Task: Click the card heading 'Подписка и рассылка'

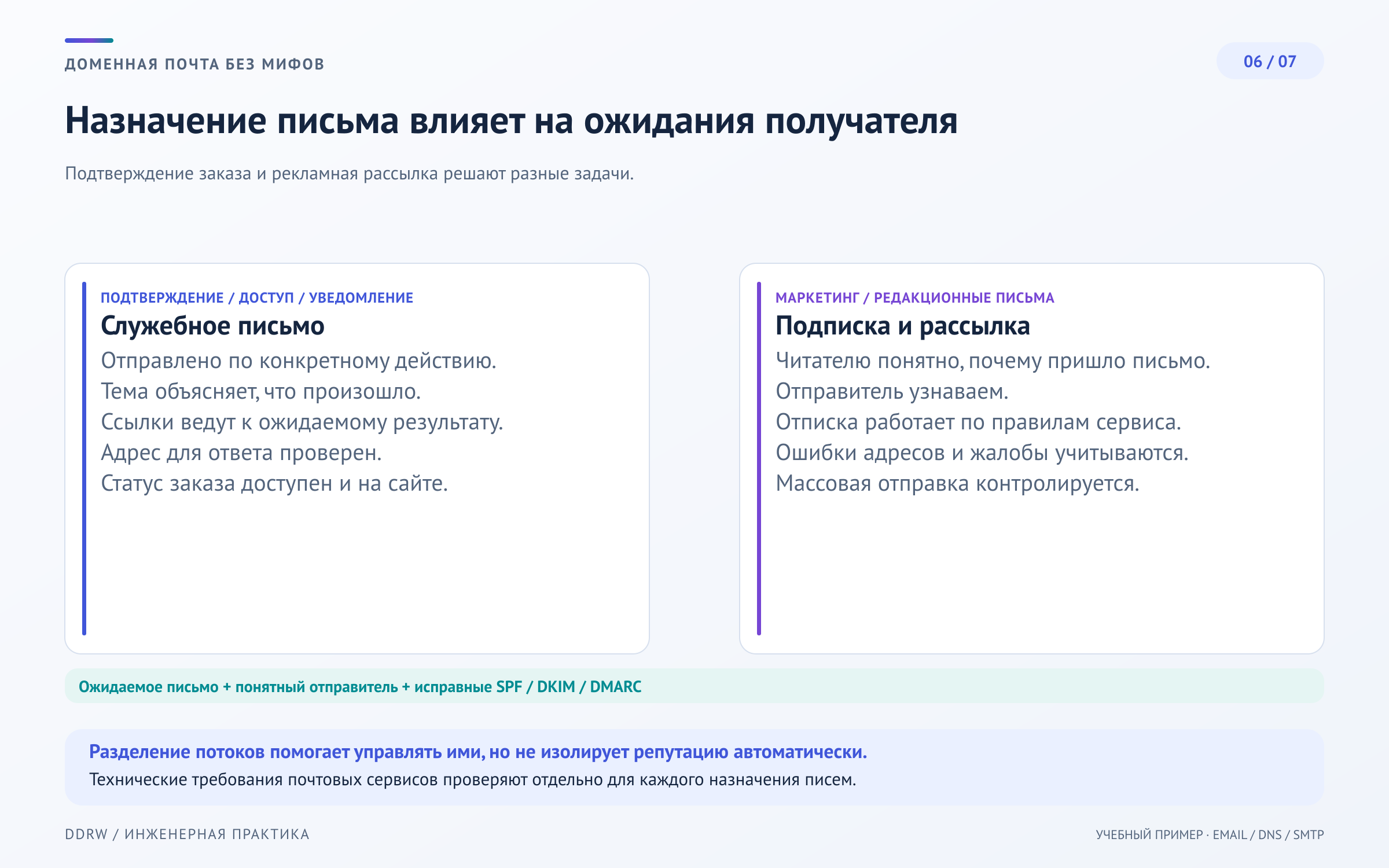Action: tap(903, 326)
